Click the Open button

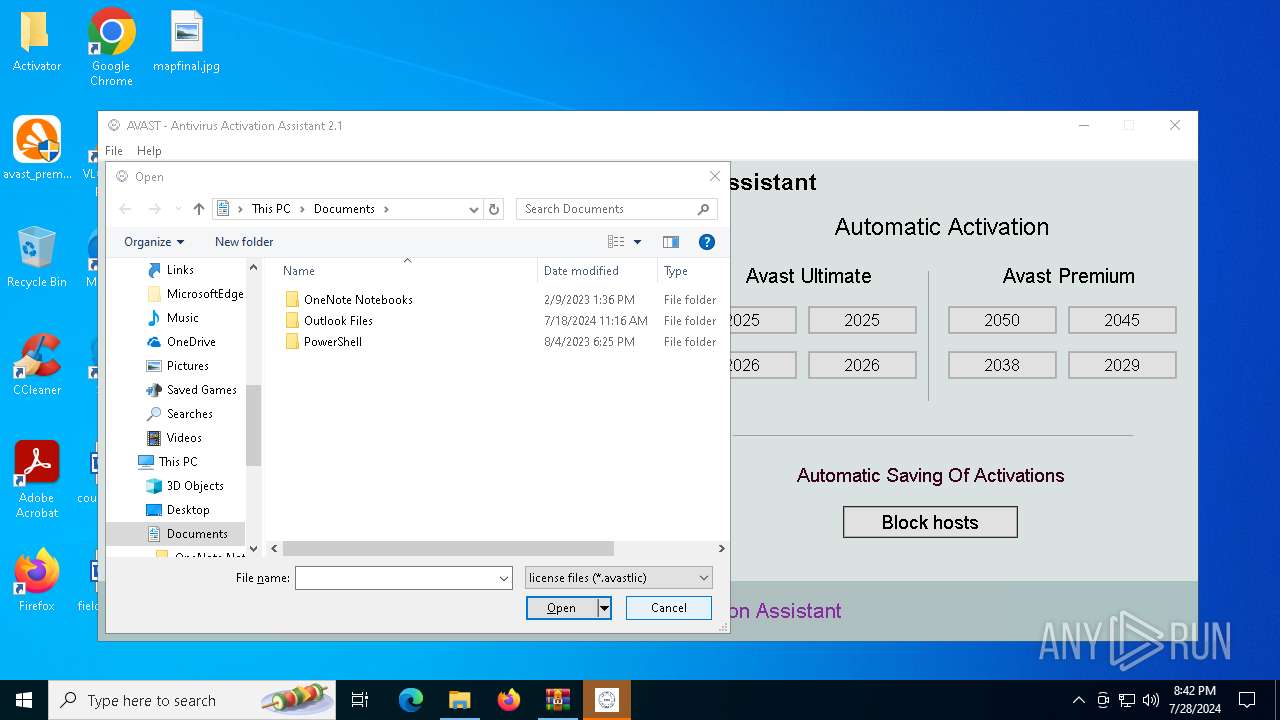tap(562, 608)
